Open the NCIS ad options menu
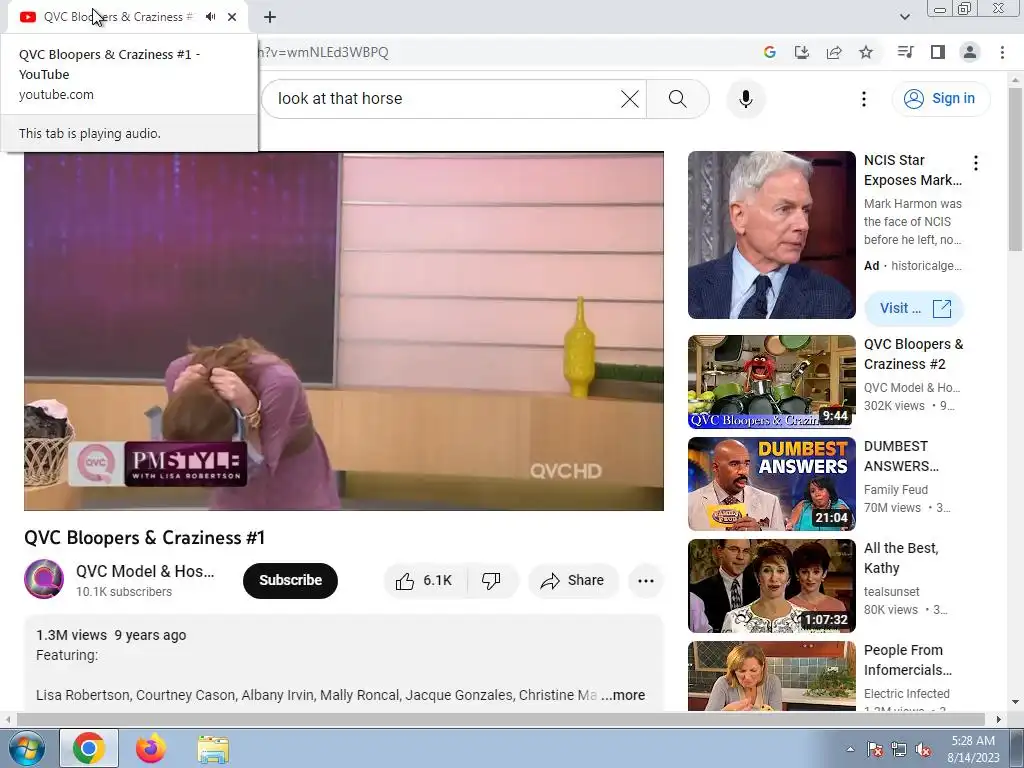Image resolution: width=1024 pixels, height=768 pixels. 976,163
